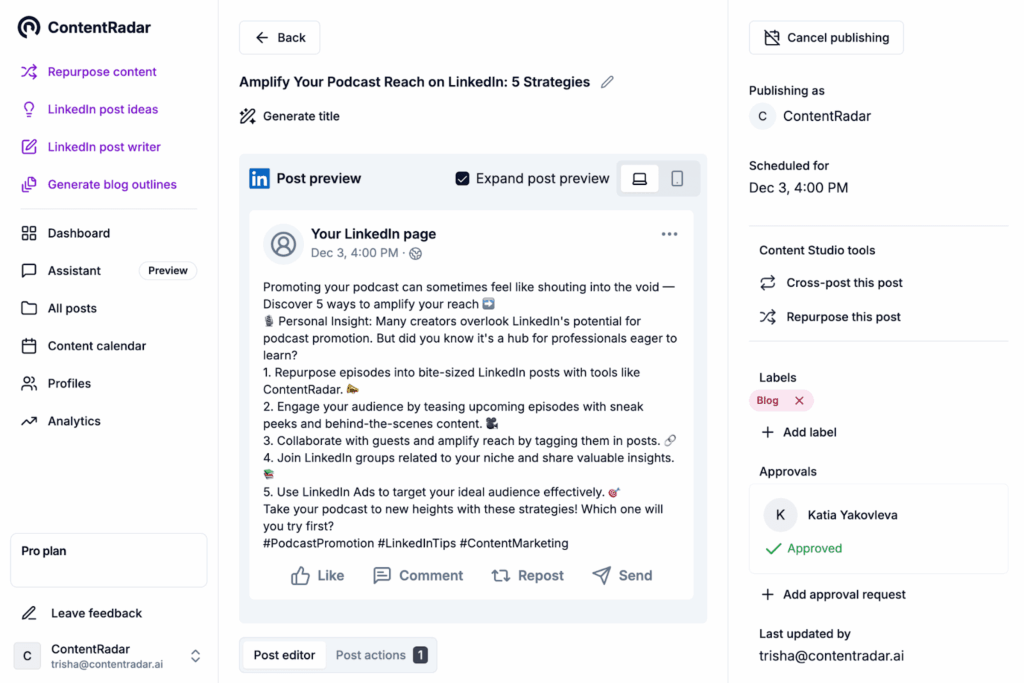The height and width of the screenshot is (683, 1024).
Task: Switch to desktop preview mode
Action: click(x=640, y=178)
